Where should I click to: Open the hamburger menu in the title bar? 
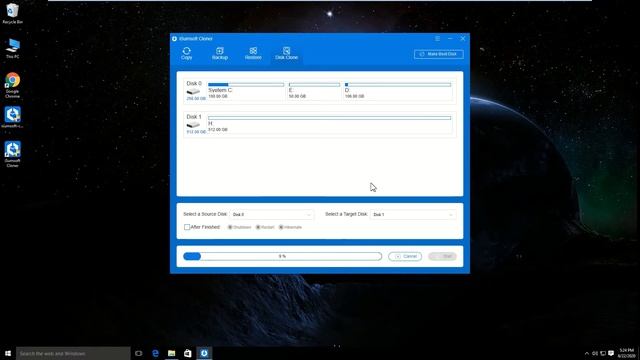437,38
